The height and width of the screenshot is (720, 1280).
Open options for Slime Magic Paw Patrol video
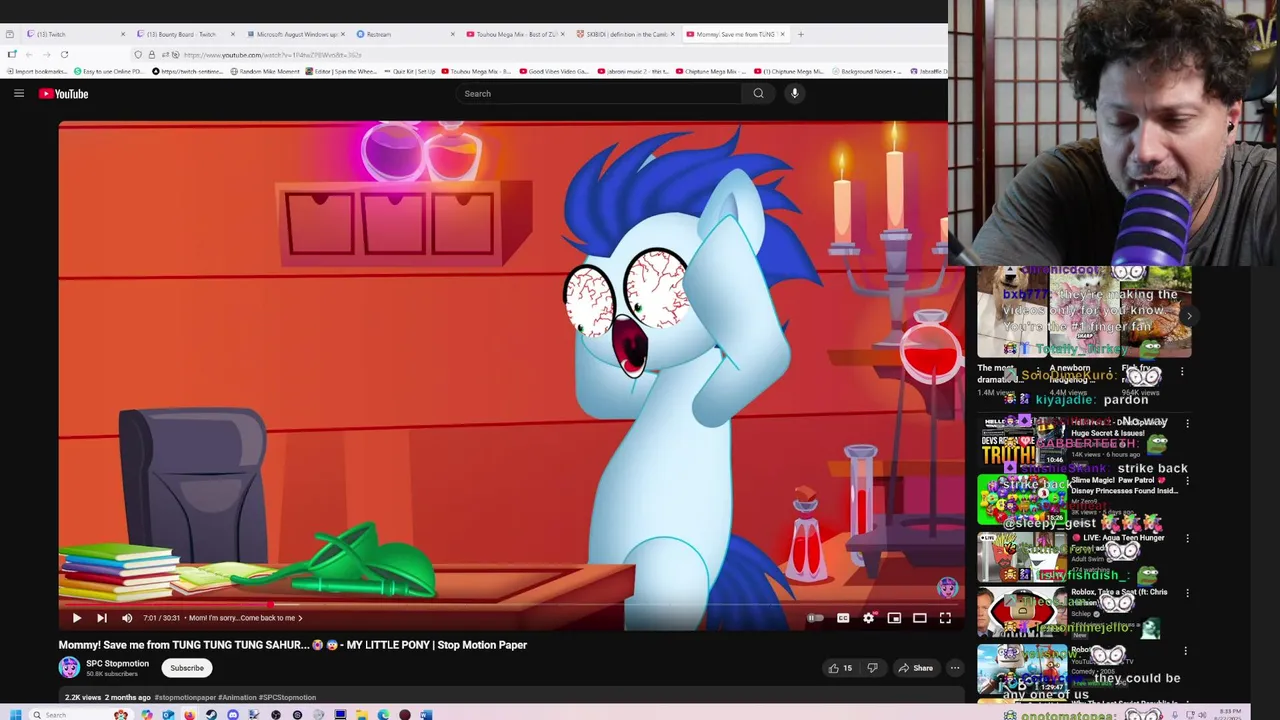[x=1187, y=481]
